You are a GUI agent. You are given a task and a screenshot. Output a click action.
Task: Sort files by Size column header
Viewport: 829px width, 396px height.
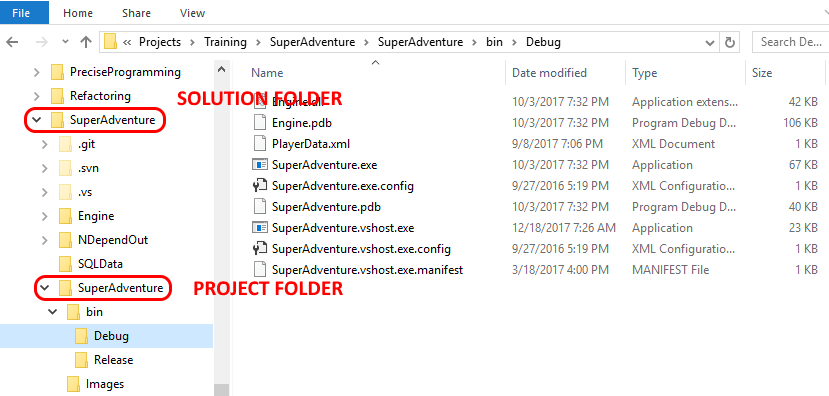(x=762, y=73)
